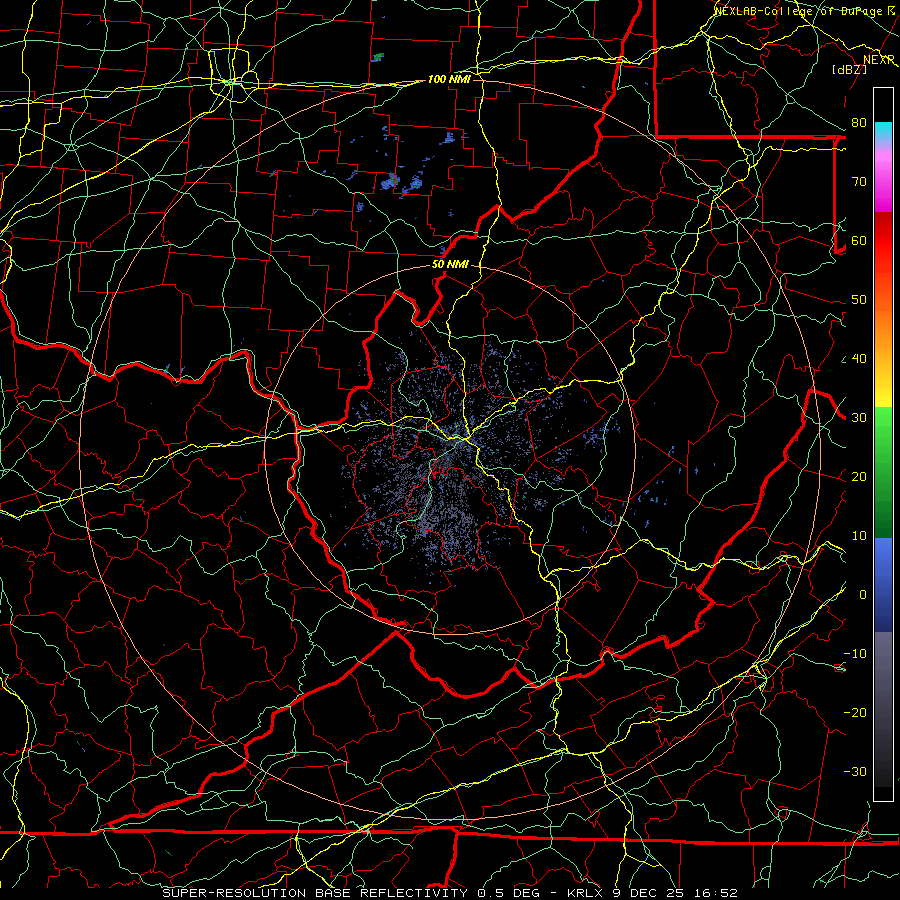The height and width of the screenshot is (900, 900).
Task: Click the "20" value on the dBZ scale
Action: (859, 477)
